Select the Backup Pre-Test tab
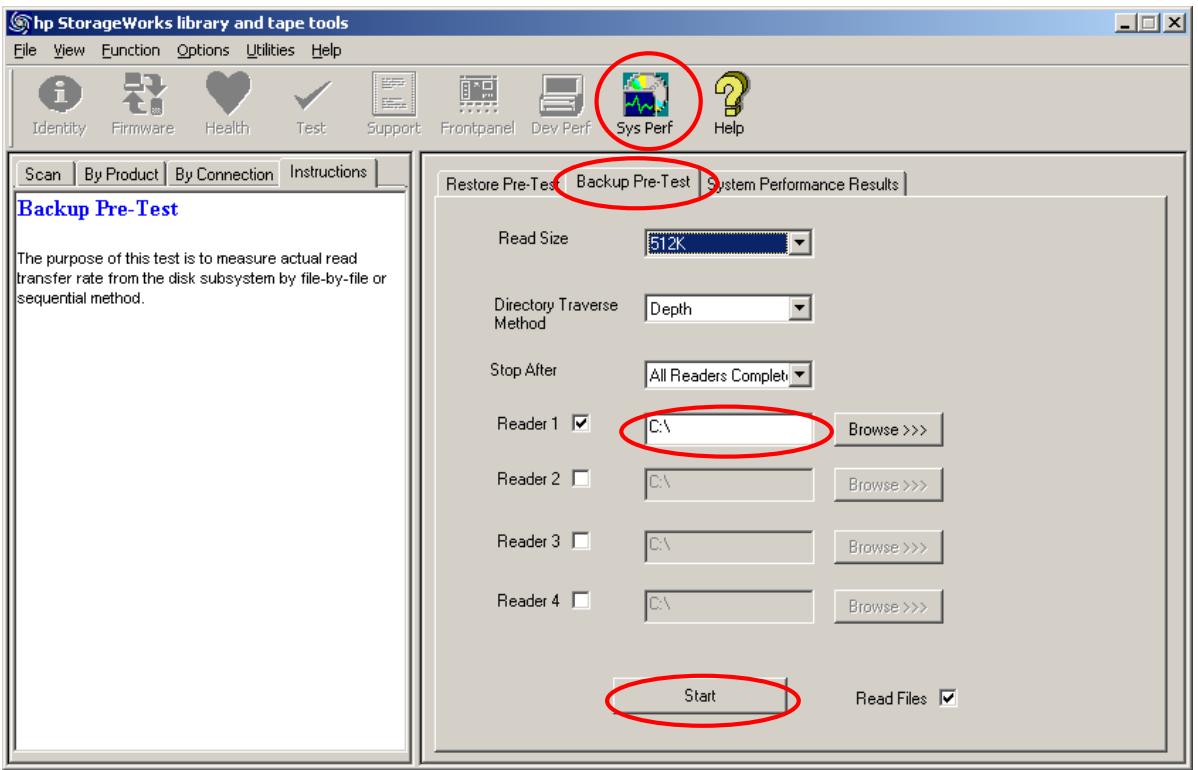 (633, 182)
